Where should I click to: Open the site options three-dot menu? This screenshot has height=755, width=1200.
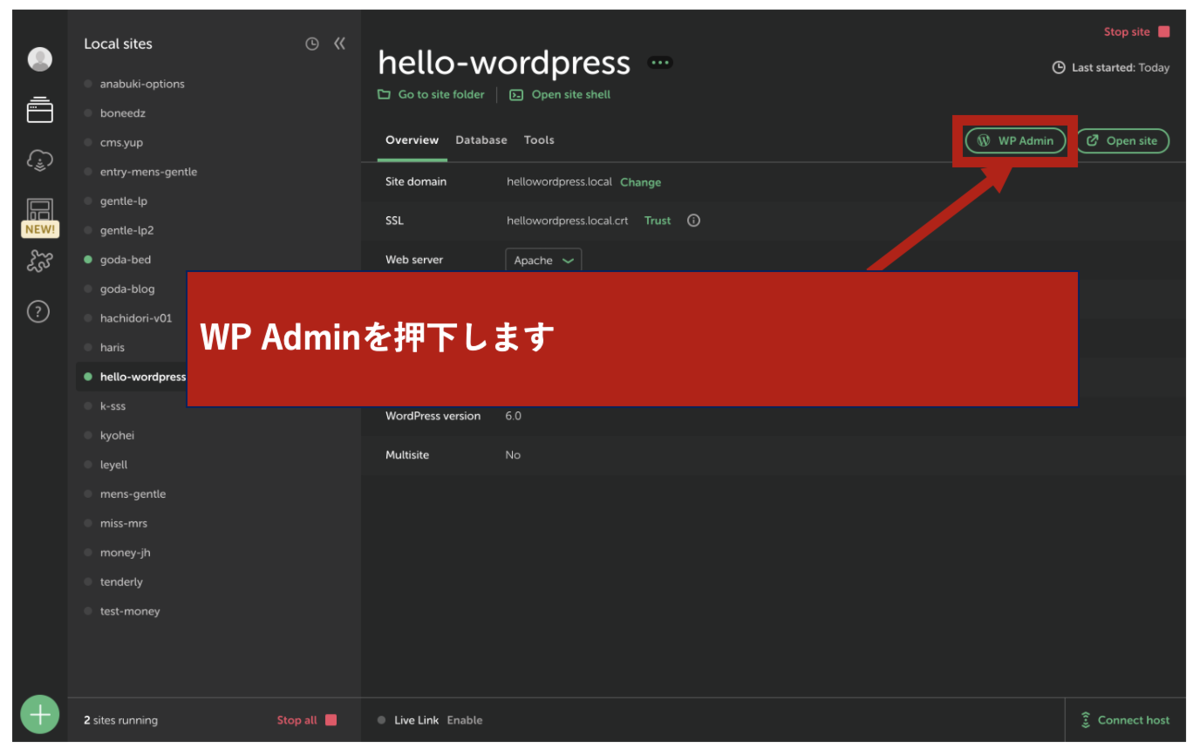660,62
